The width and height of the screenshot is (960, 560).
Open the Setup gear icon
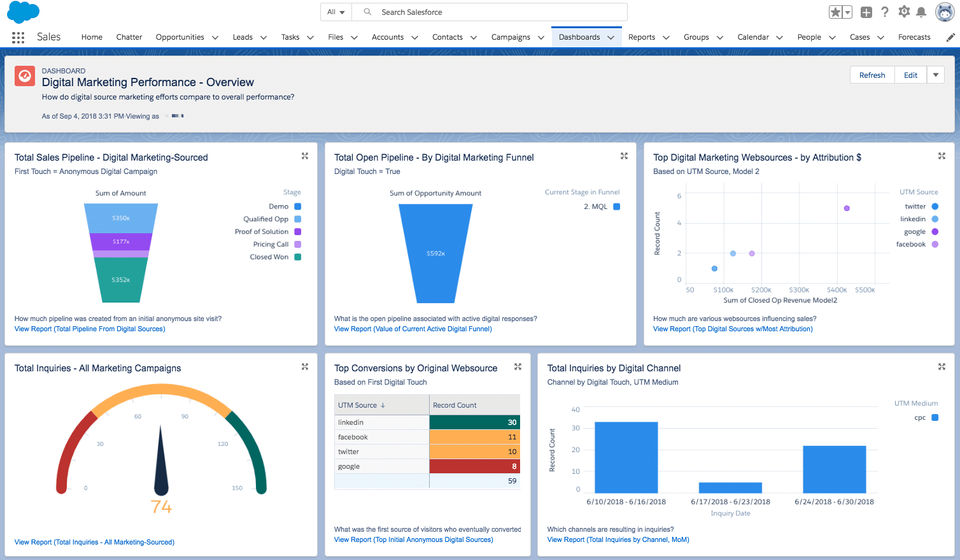(904, 12)
